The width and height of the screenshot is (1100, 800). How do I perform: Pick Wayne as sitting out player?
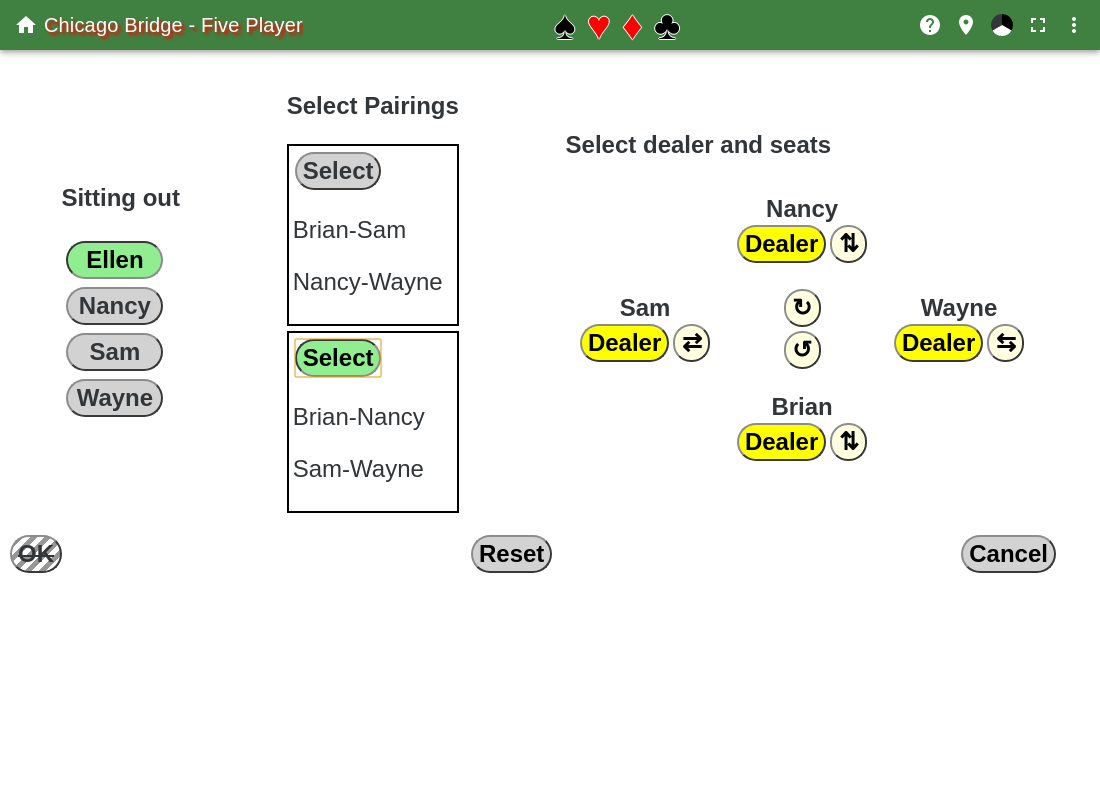114,398
